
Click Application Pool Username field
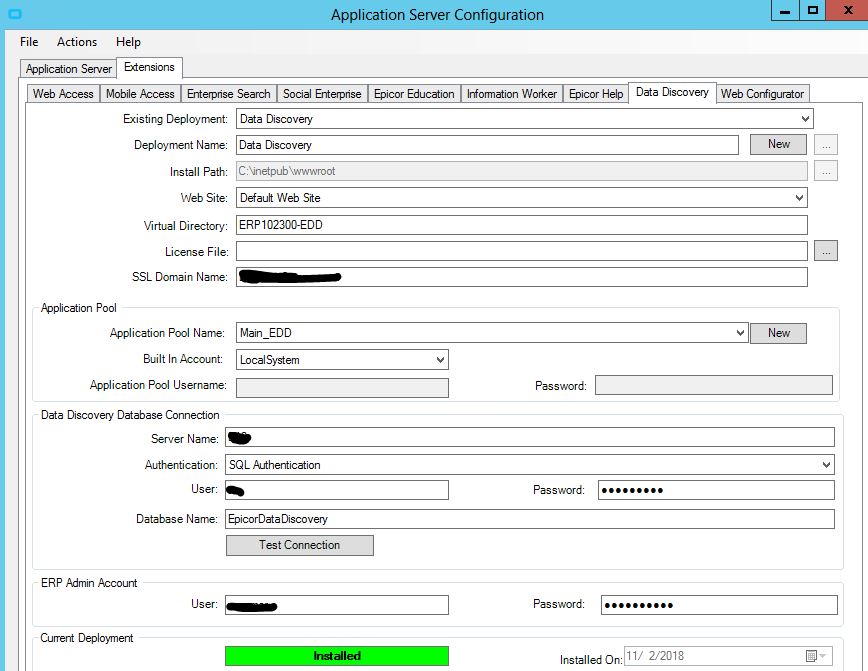coord(342,388)
